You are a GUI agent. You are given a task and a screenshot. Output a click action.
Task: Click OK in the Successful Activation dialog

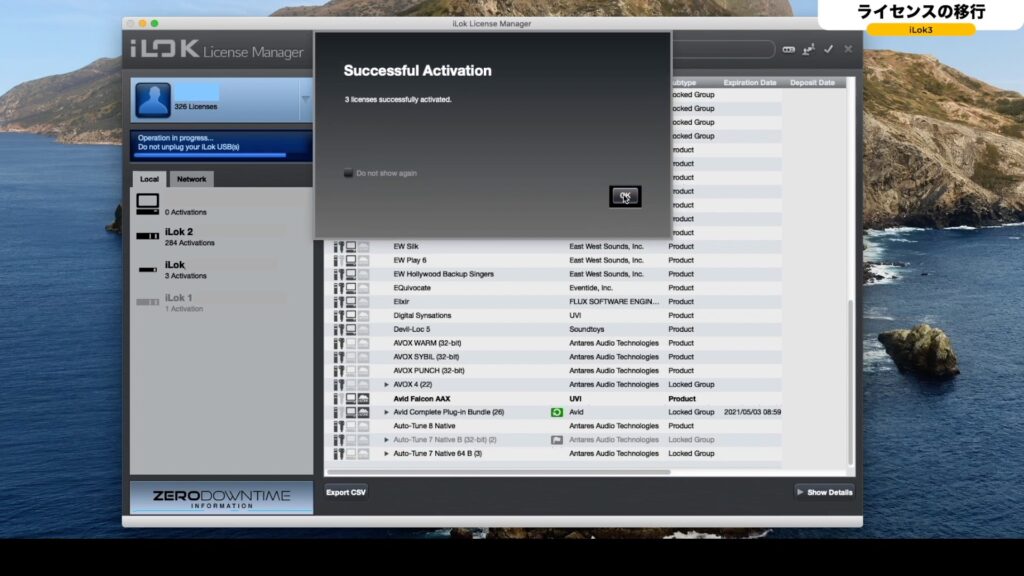click(625, 196)
